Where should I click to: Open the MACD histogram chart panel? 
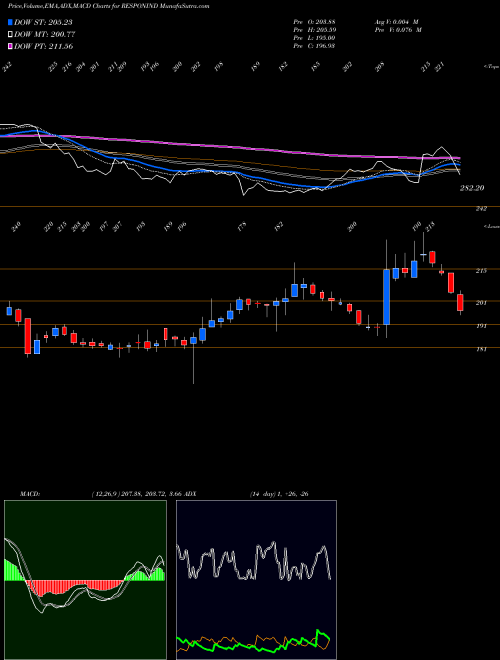coord(85,580)
